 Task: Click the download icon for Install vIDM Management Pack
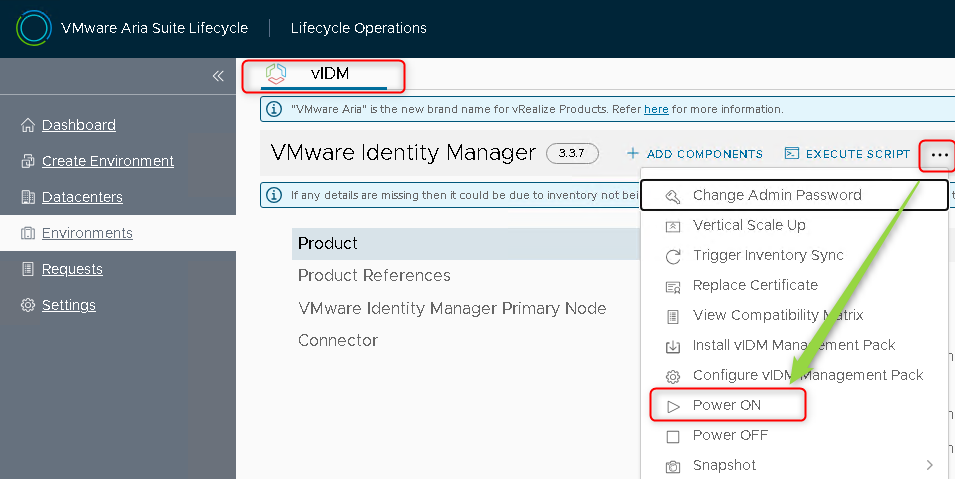pos(672,346)
